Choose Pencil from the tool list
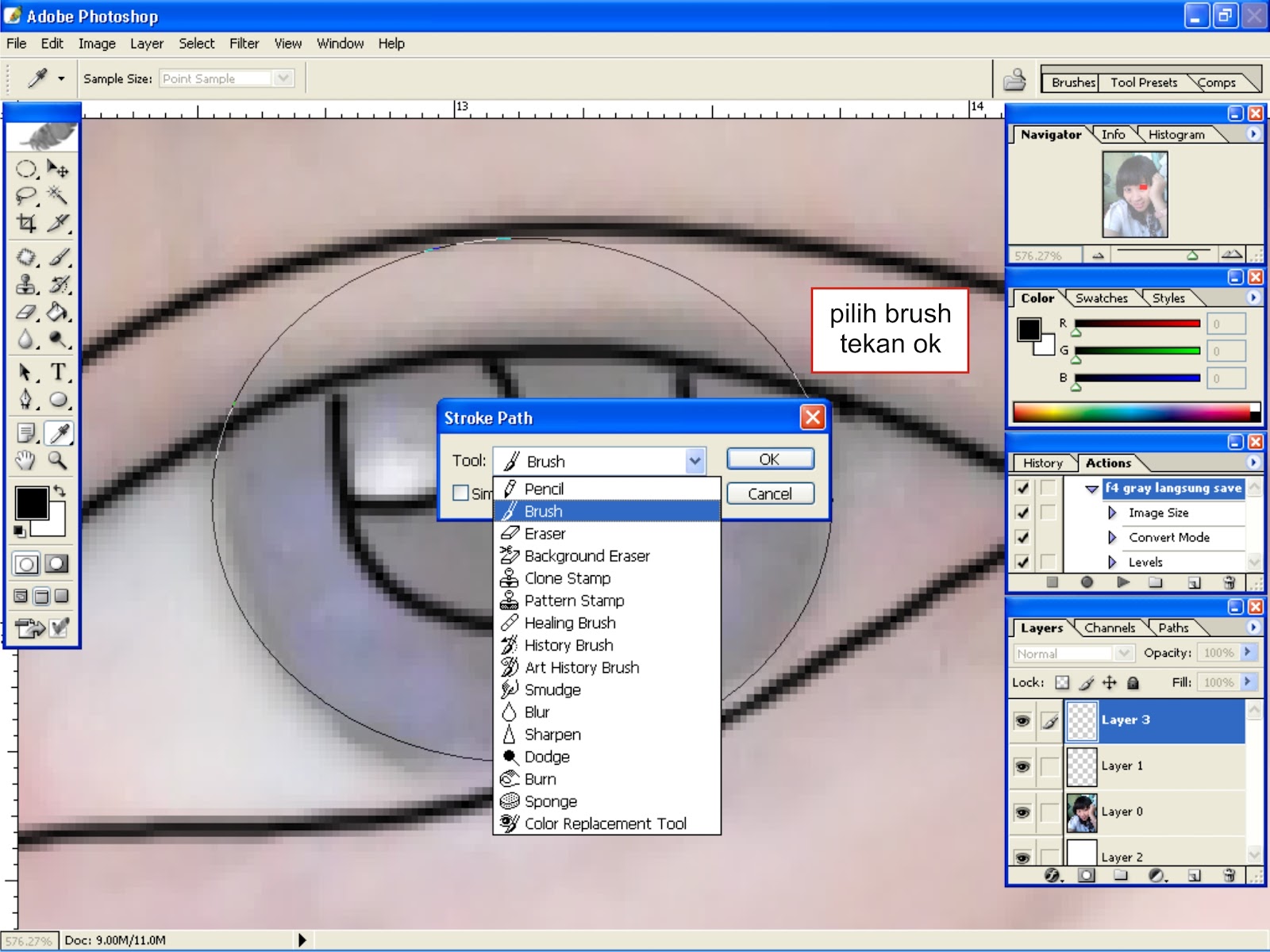1270x952 pixels. pyautogui.click(x=606, y=489)
